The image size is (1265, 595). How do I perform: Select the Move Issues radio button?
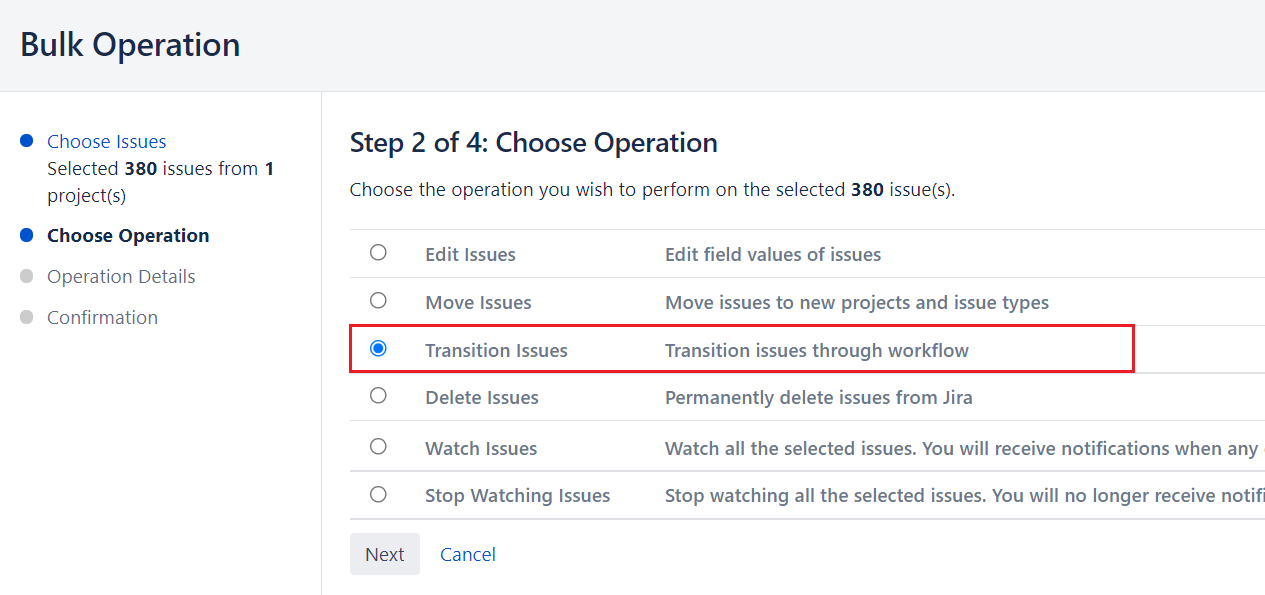click(378, 300)
